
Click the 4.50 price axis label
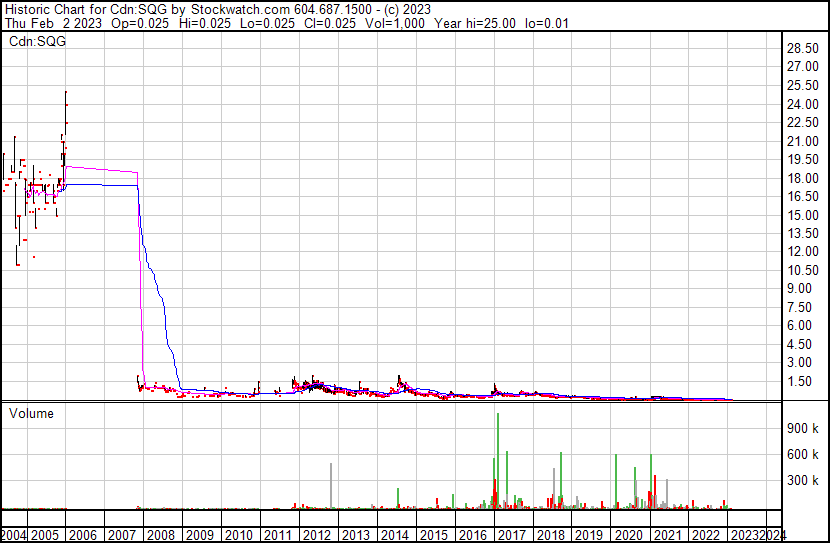point(799,344)
